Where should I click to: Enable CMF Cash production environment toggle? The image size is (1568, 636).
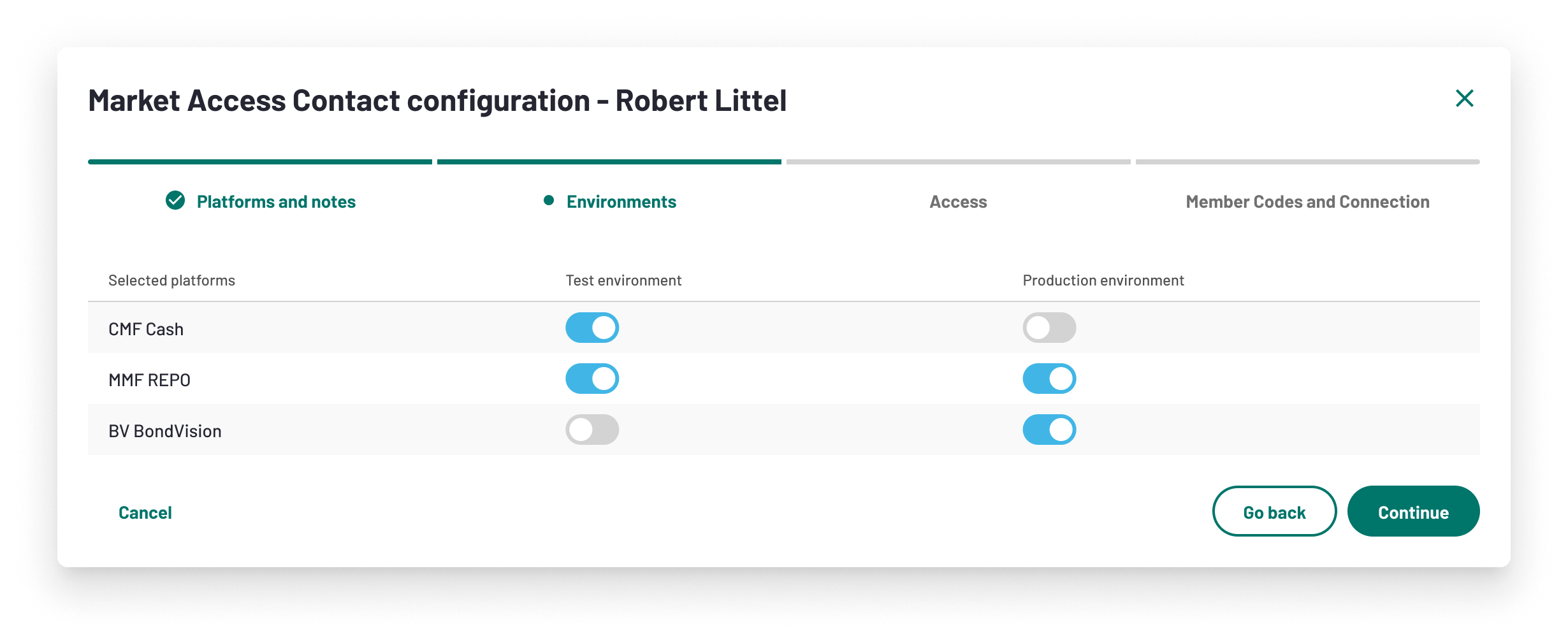(x=1049, y=328)
